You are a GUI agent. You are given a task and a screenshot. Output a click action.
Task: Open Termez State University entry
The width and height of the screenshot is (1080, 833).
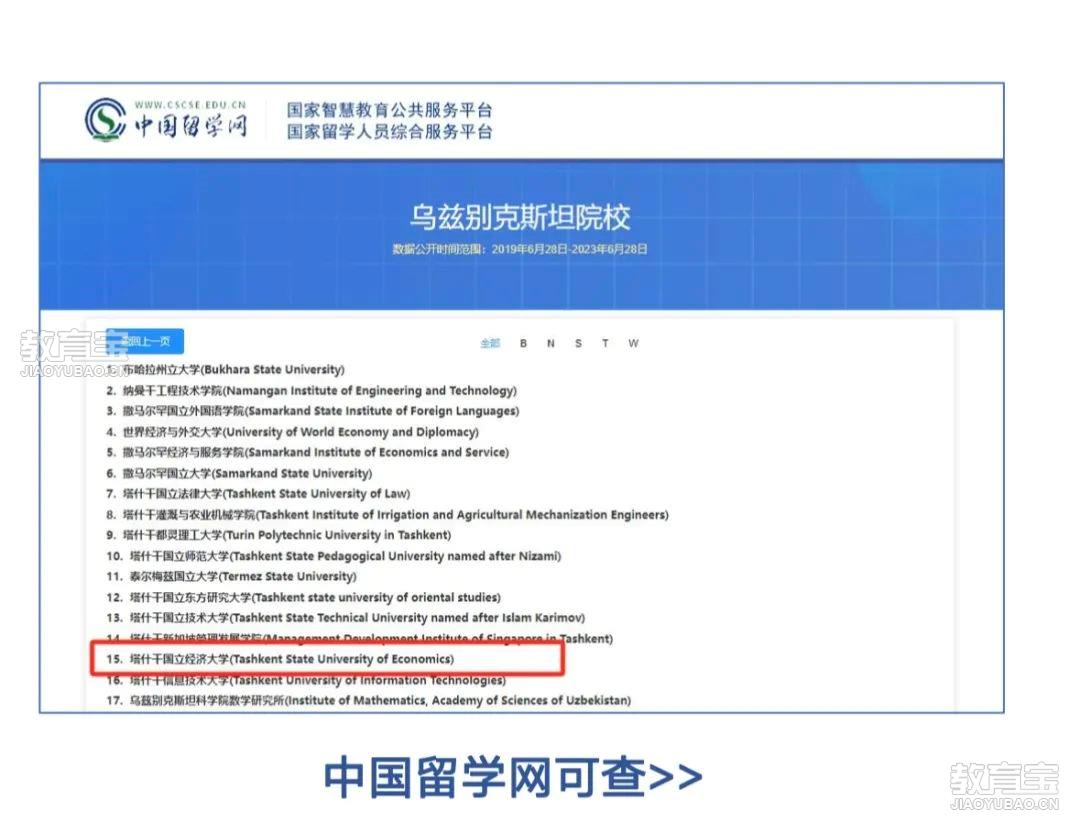click(x=231, y=576)
